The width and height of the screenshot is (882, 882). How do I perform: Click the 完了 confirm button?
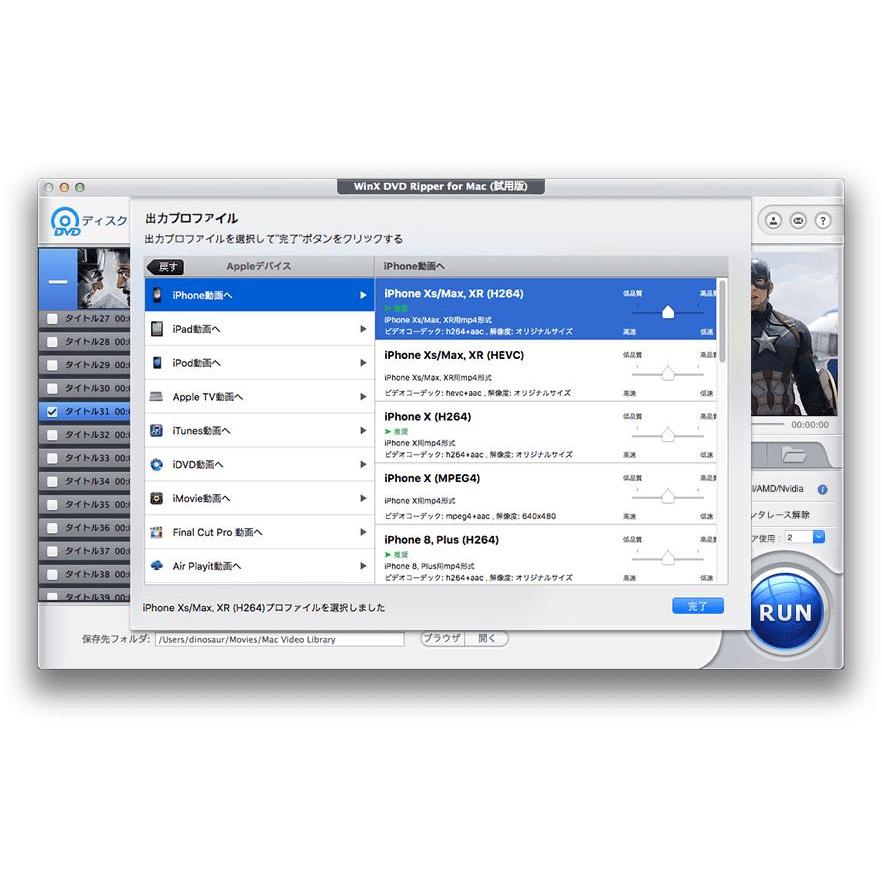coord(697,606)
